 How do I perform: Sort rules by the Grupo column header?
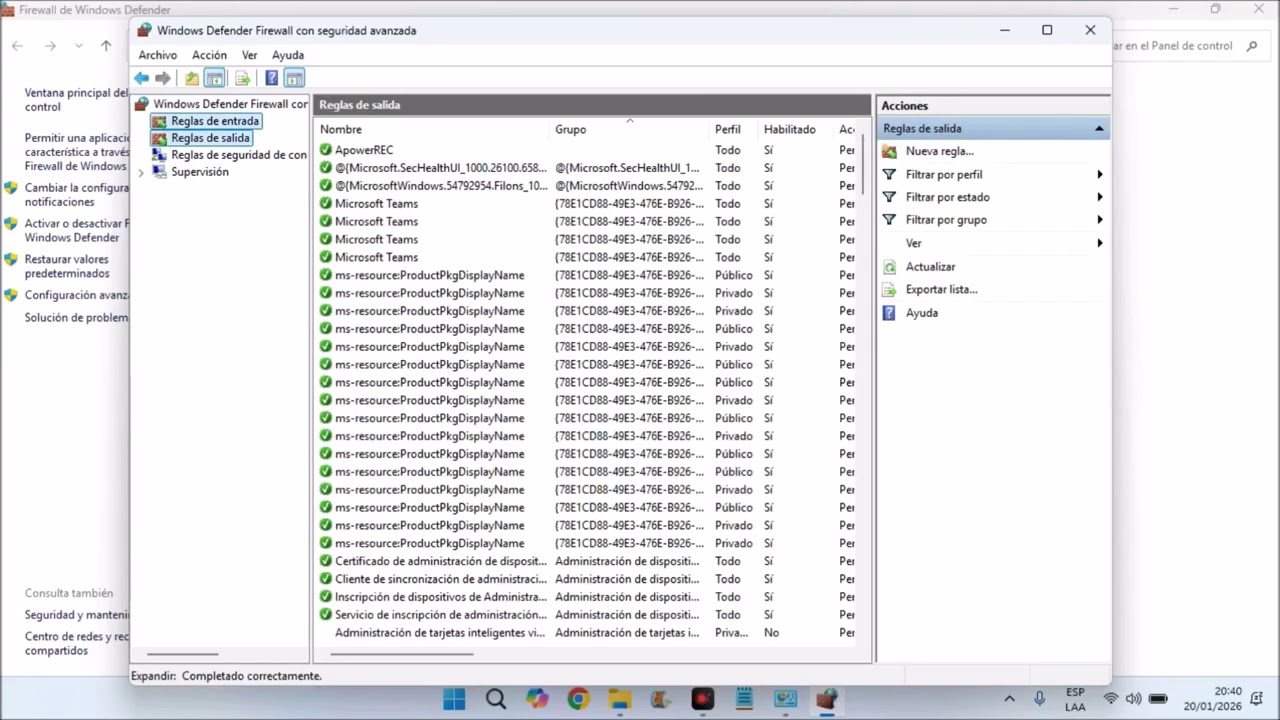tap(571, 129)
